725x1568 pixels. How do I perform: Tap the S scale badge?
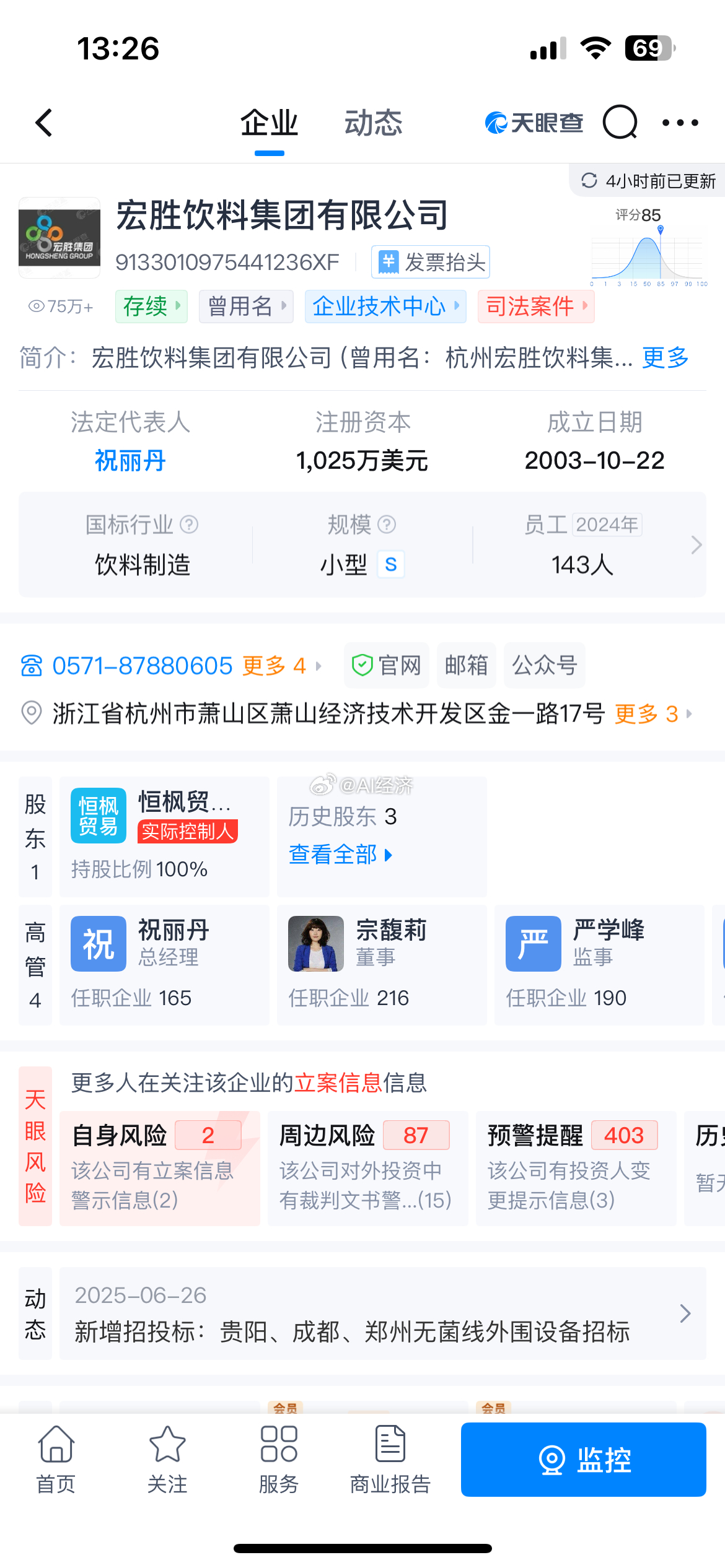[x=391, y=564]
